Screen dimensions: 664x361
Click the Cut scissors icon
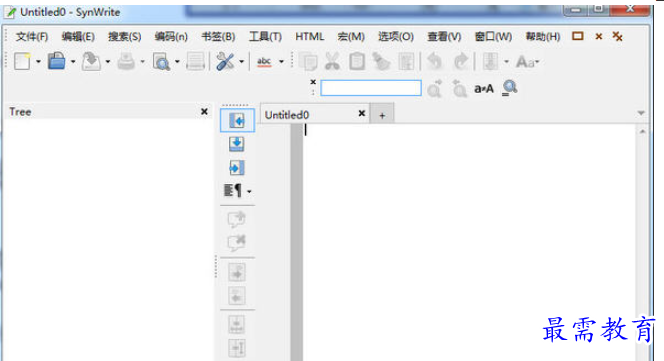tap(332, 62)
